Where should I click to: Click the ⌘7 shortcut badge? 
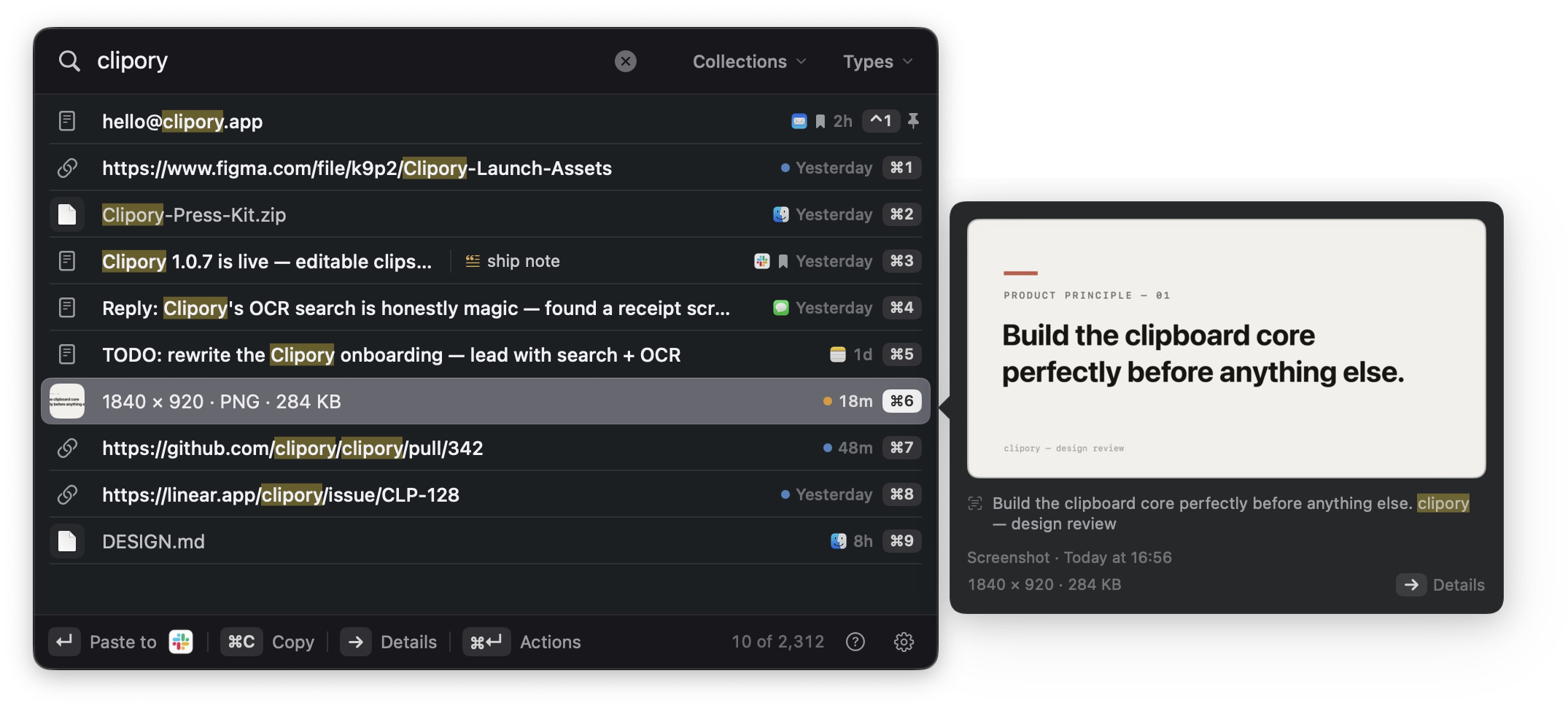point(901,448)
